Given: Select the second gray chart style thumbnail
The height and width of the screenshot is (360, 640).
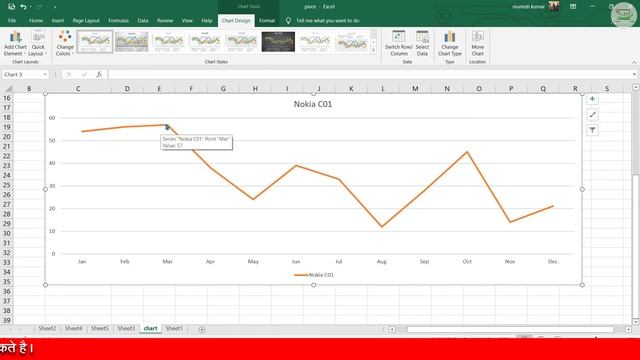Looking at the screenshot, I should coord(131,42).
